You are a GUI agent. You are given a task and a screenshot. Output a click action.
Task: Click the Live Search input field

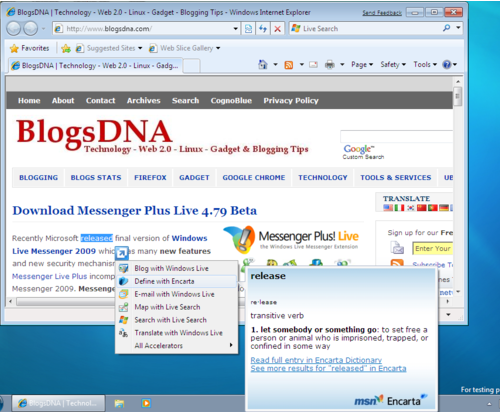370,29
